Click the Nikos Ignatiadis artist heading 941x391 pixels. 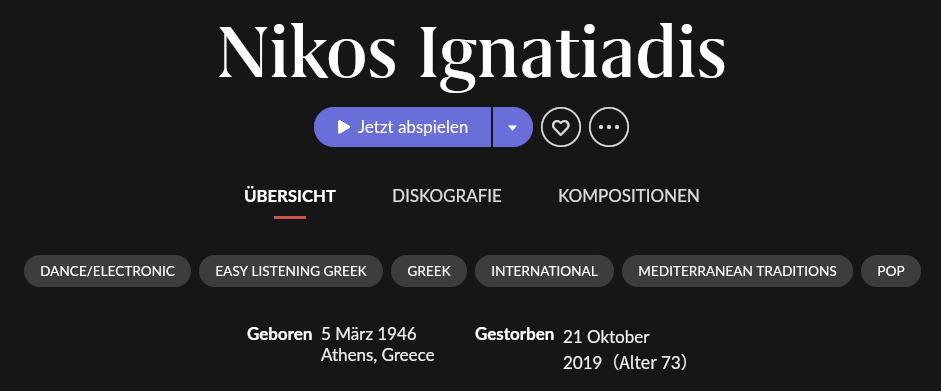click(x=471, y=55)
